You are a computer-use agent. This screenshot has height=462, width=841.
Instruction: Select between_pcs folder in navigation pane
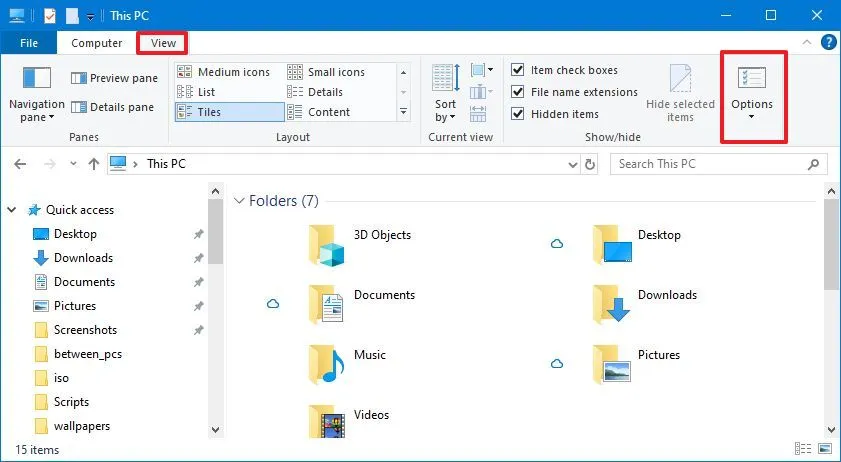point(87,354)
